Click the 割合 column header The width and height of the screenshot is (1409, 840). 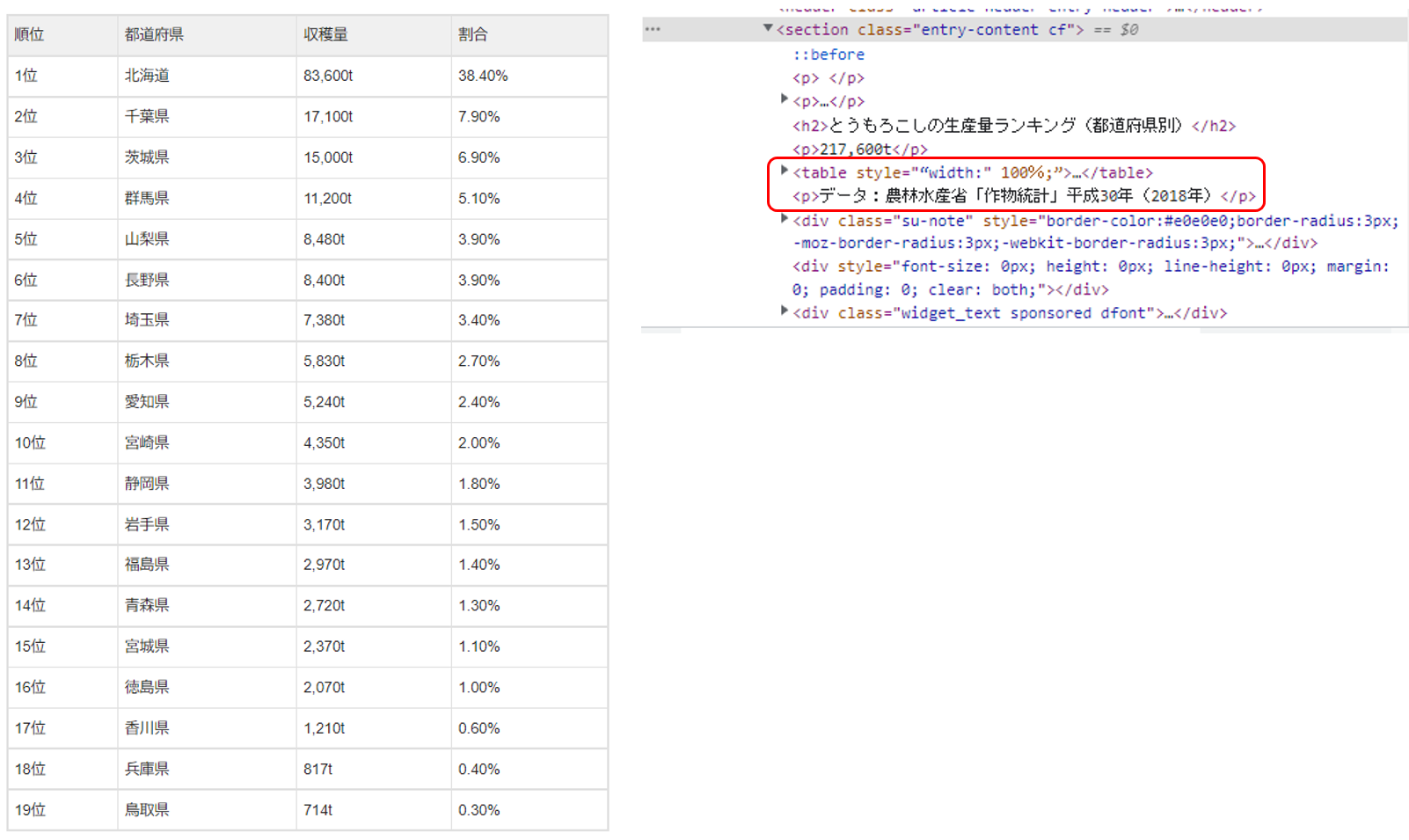point(529,35)
